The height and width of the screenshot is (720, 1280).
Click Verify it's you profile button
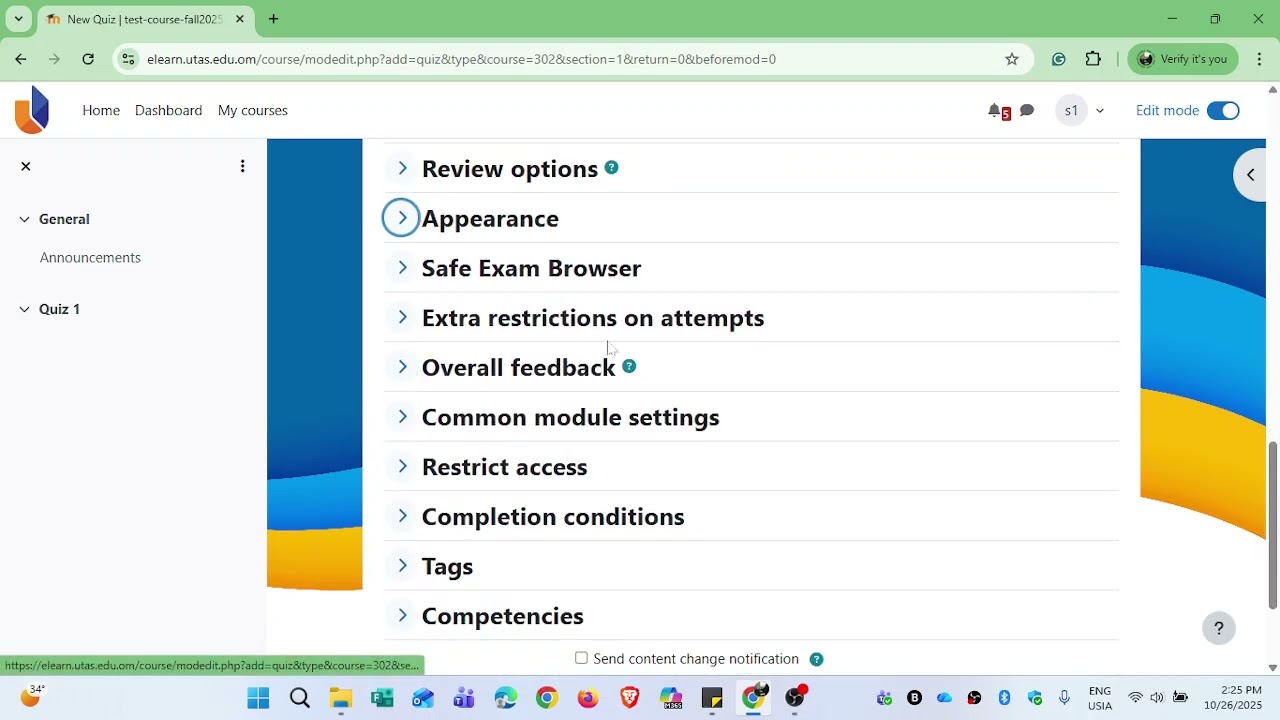click(1183, 59)
